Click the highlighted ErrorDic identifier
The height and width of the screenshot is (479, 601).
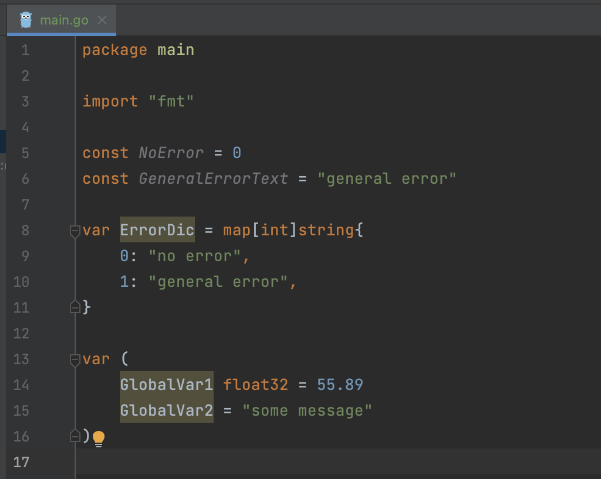pyautogui.click(x=157, y=230)
